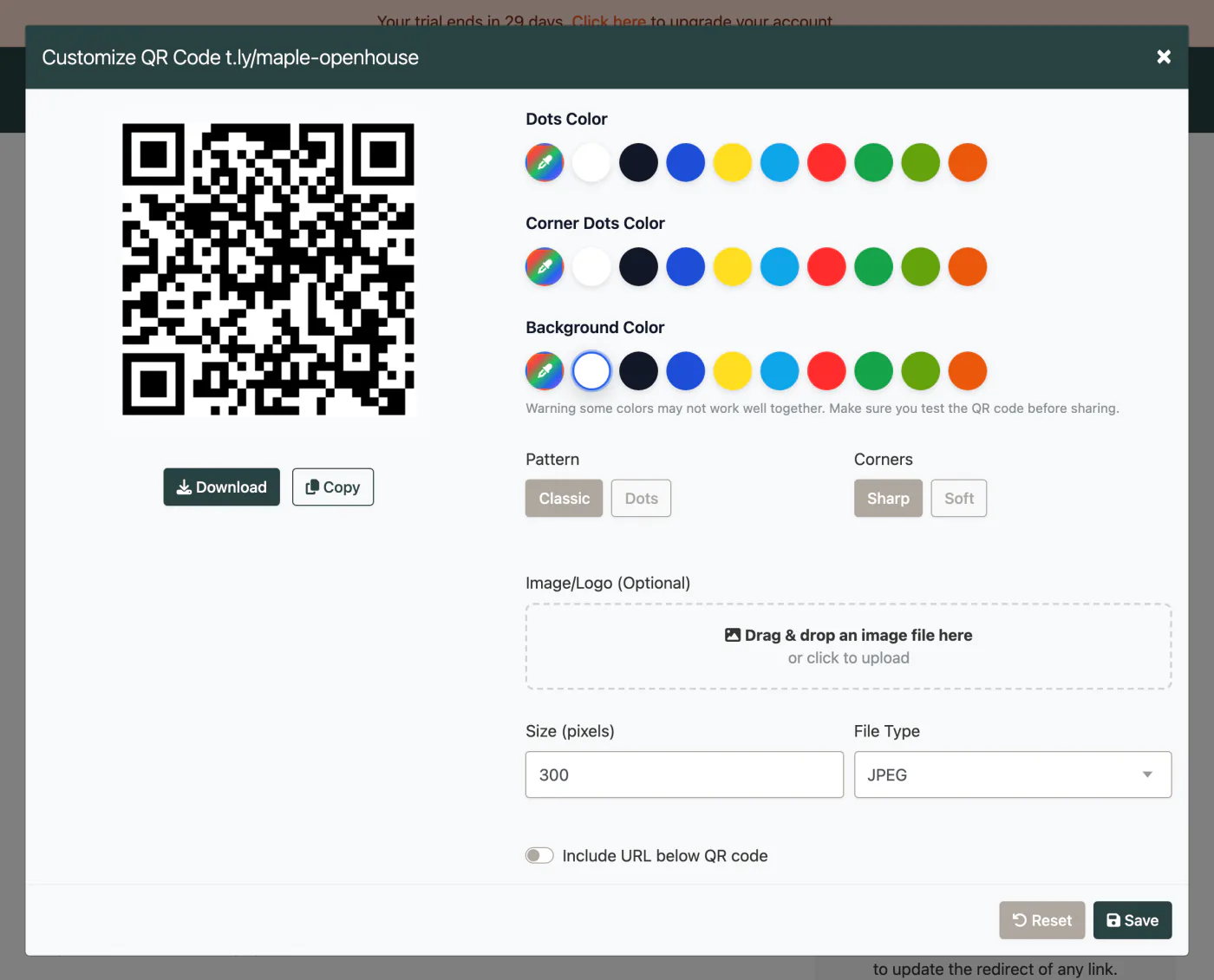The height and width of the screenshot is (980, 1214).
Task: Choose green for Dots Color
Action: (x=873, y=162)
